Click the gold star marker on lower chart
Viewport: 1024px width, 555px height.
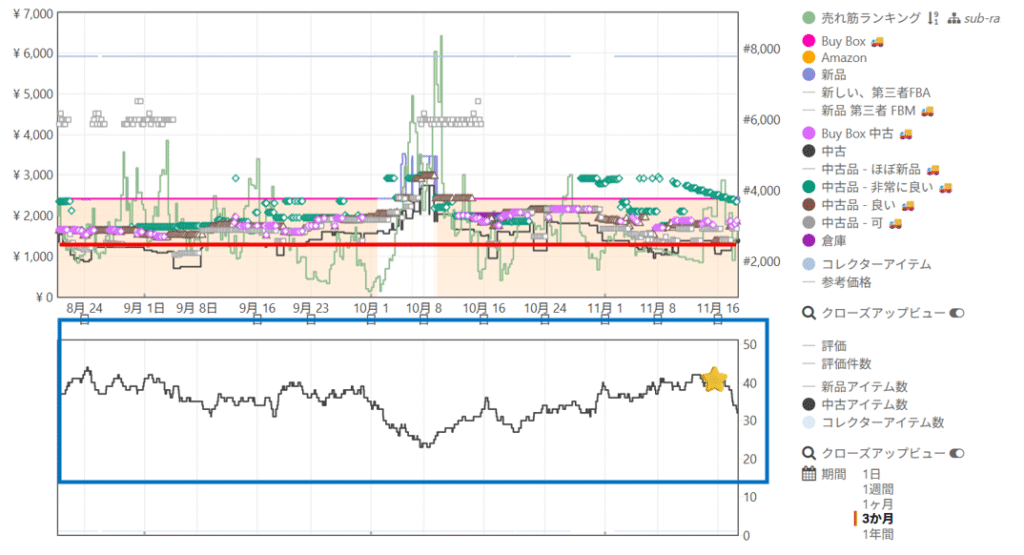[714, 379]
